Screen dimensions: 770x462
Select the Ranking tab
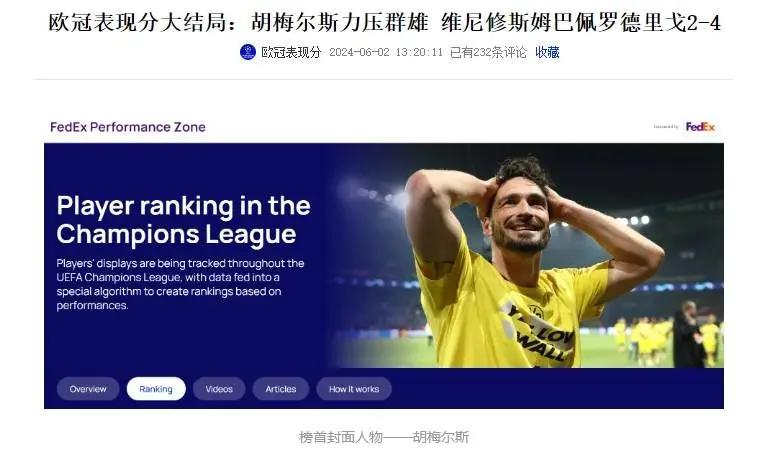click(156, 389)
